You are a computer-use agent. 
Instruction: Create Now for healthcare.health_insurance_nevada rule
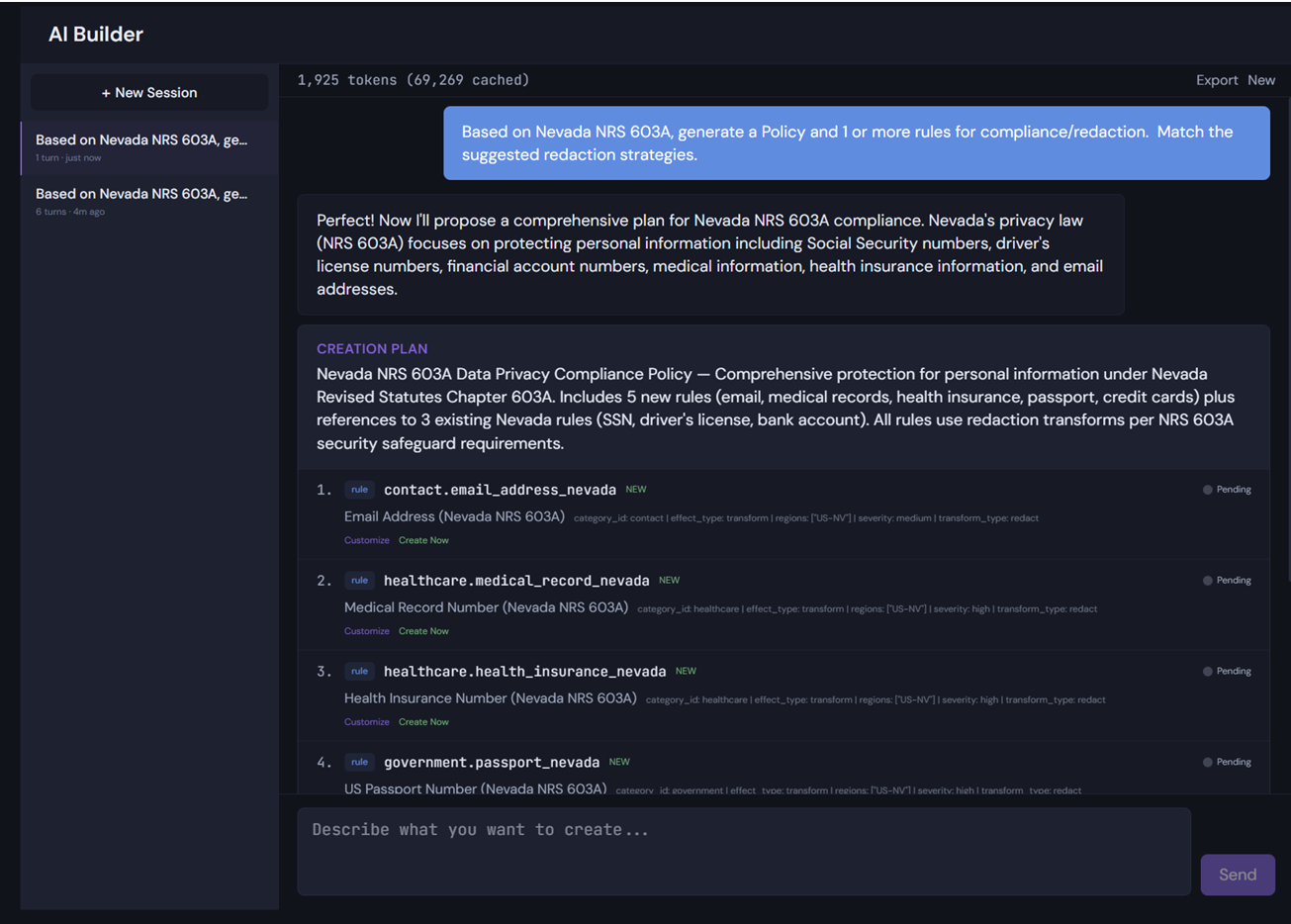click(423, 722)
